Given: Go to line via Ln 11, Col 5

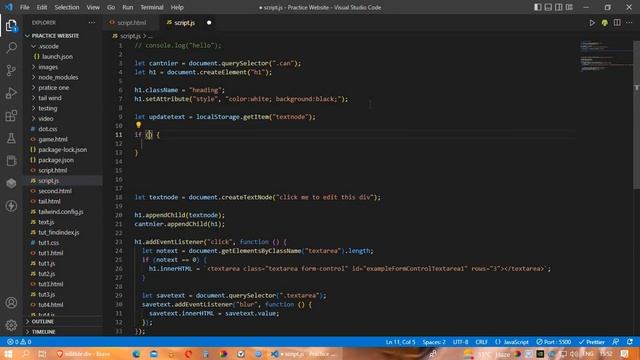Looking at the screenshot, I should (400, 342).
